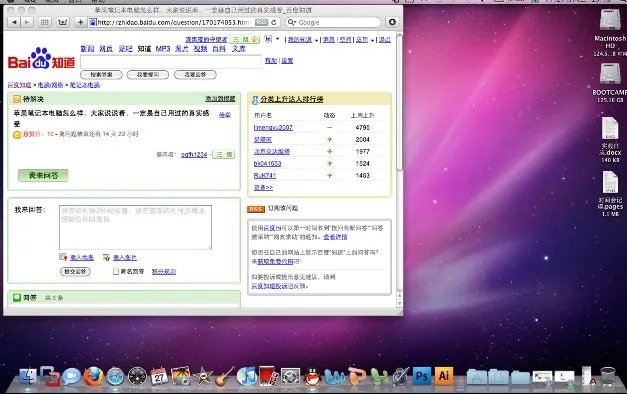Open QQ penguin icon in the Dock
The image size is (627, 394).
click(312, 376)
